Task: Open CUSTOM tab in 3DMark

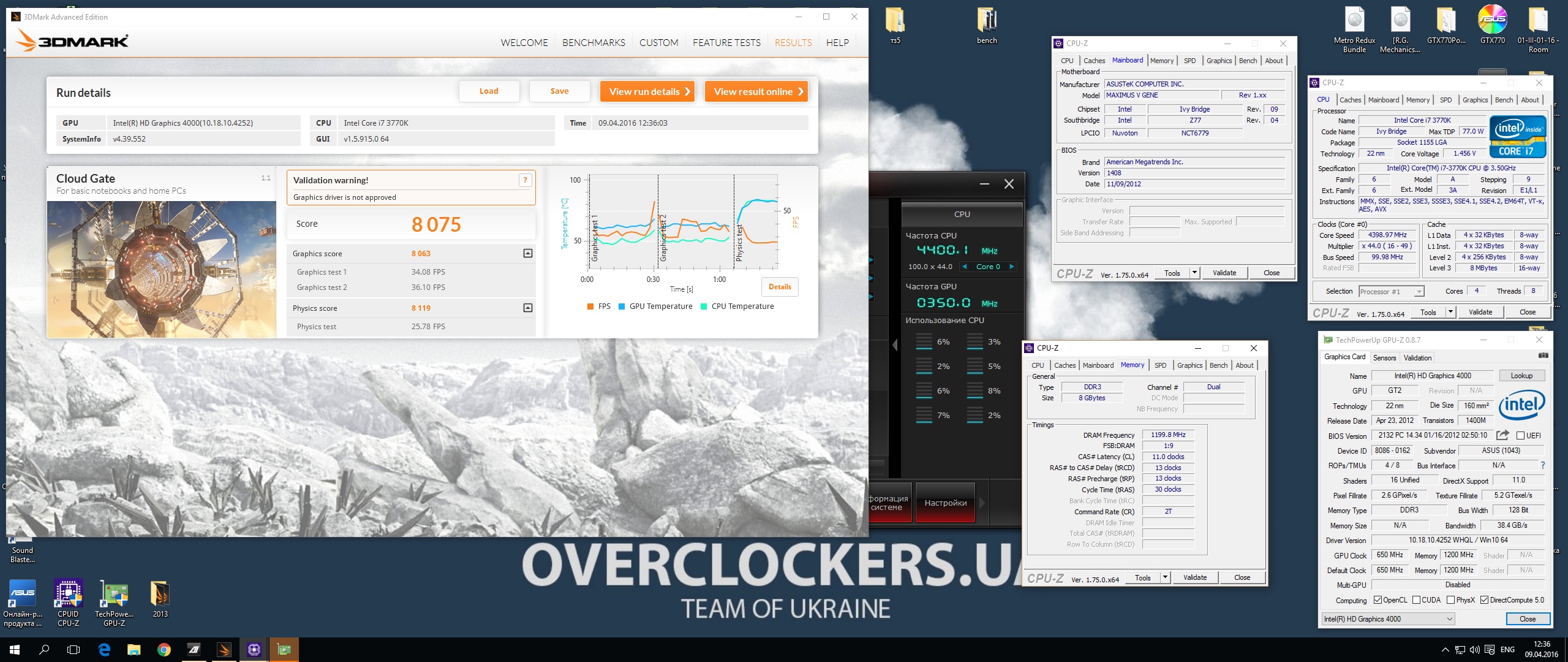Action: (658, 42)
